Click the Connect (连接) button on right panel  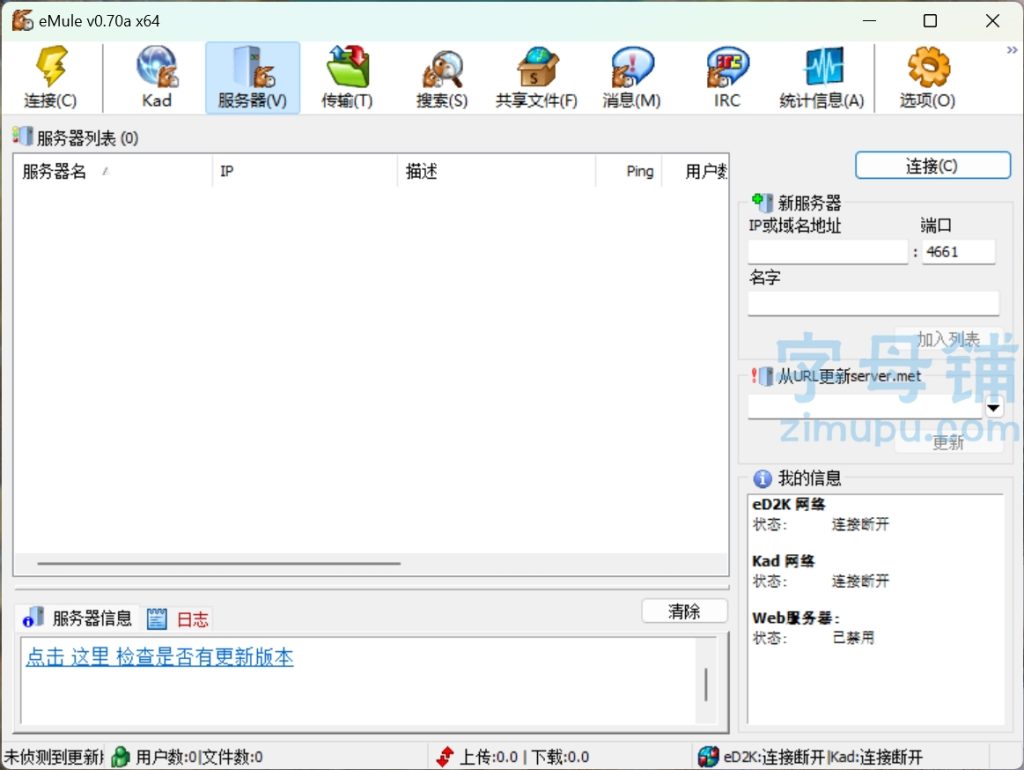coord(933,166)
